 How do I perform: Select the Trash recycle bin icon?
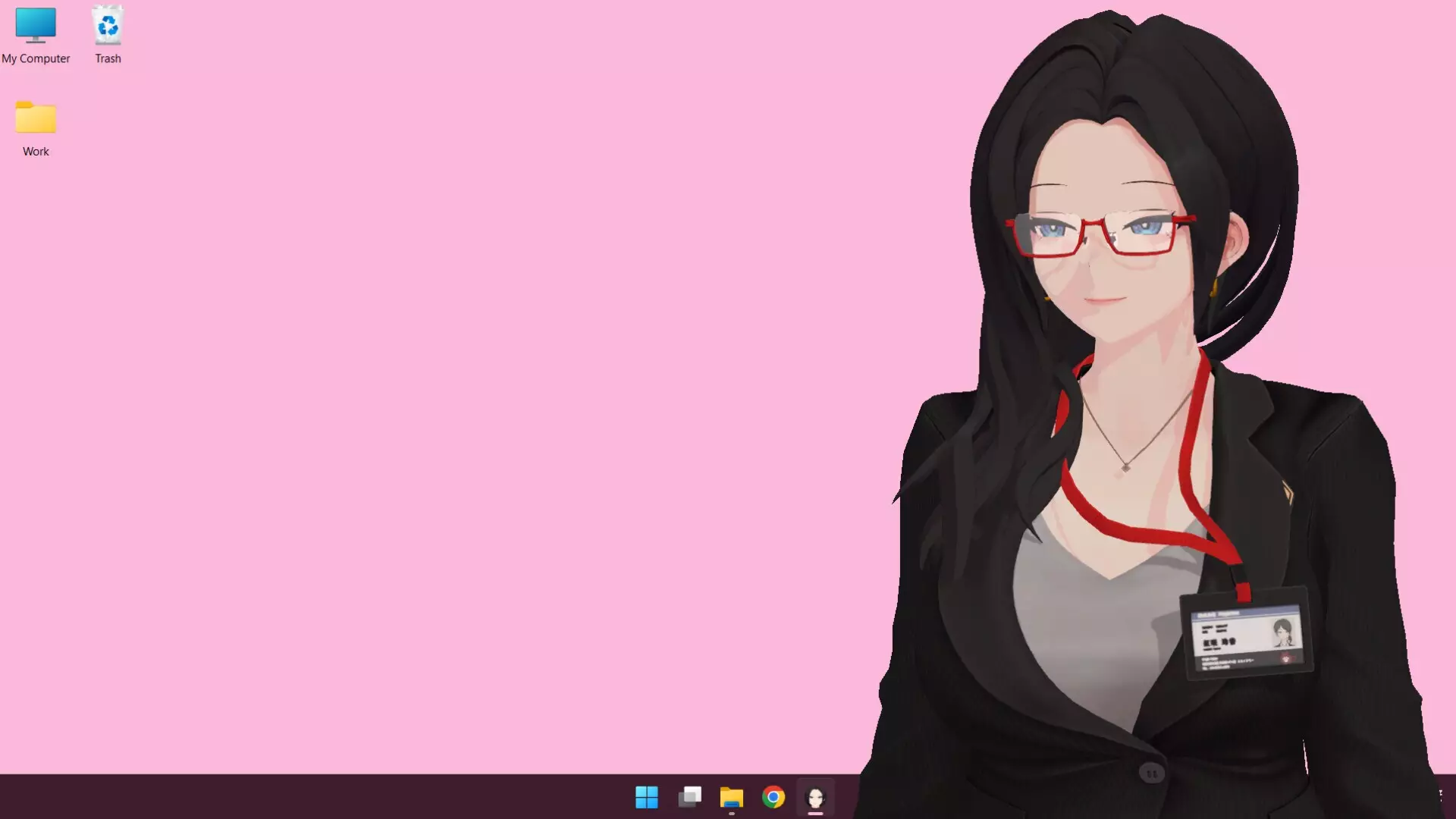108,26
